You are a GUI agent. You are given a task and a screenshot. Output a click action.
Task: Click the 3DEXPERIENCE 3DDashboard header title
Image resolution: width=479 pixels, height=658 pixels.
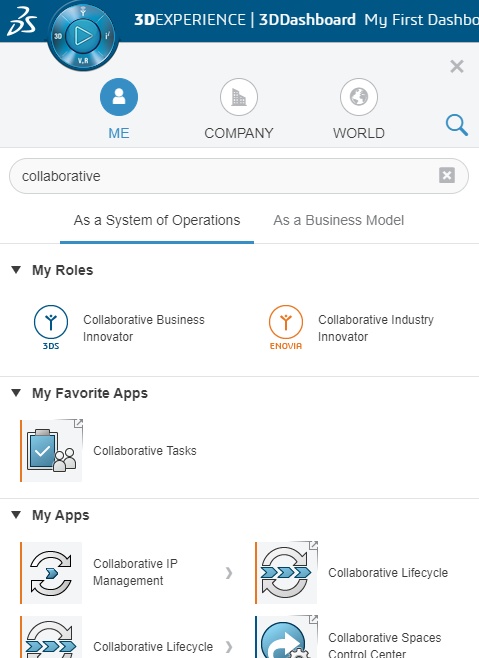click(x=245, y=20)
